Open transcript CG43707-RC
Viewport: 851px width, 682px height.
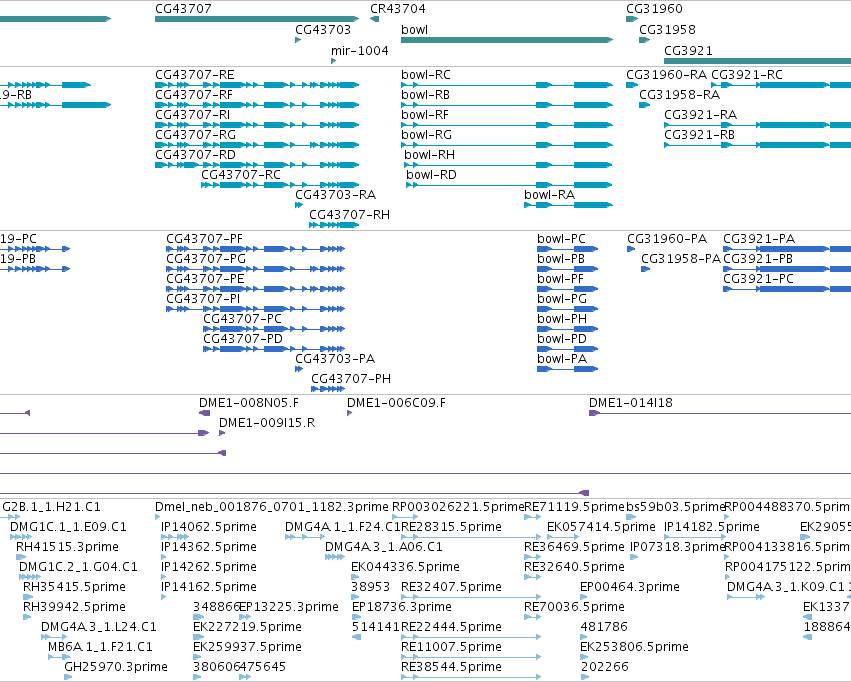coord(241,175)
